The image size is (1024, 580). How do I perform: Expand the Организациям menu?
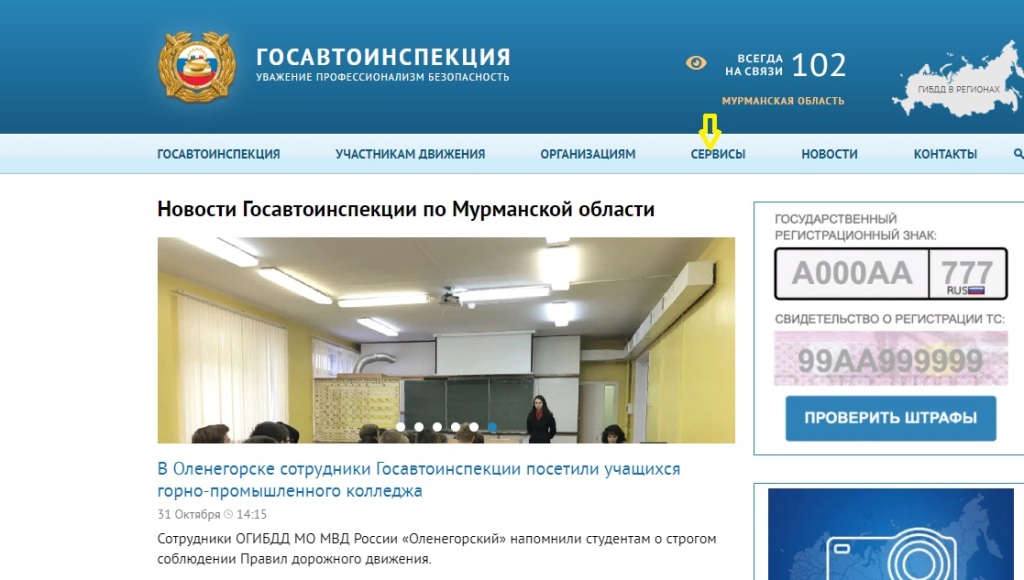pyautogui.click(x=587, y=154)
